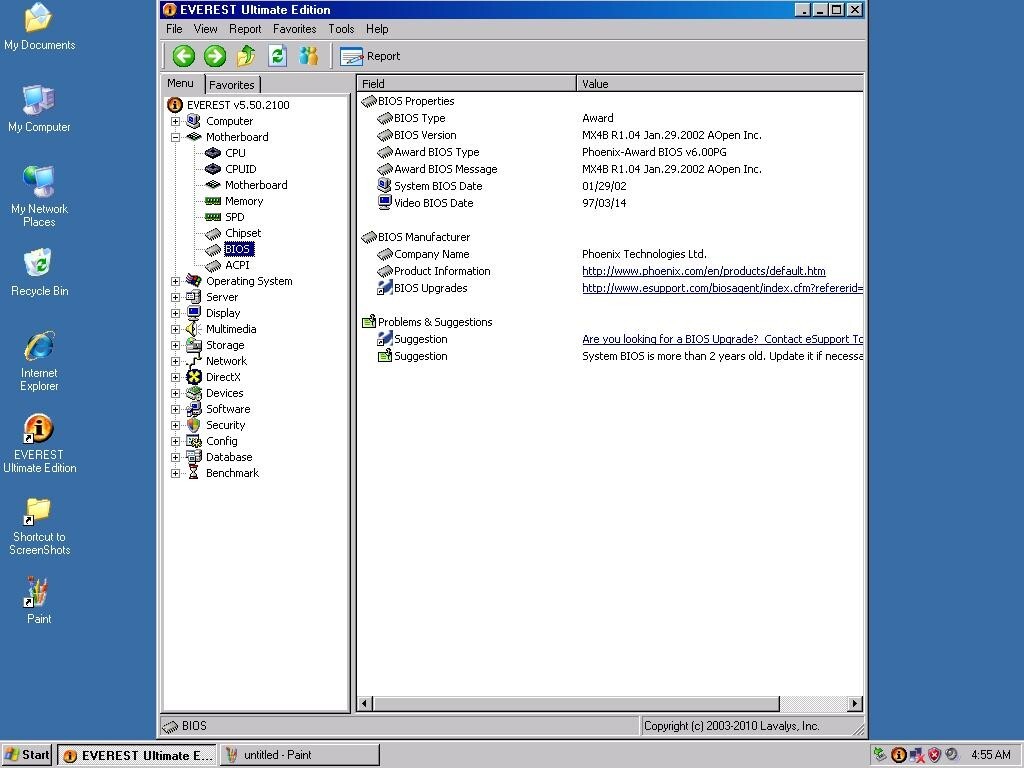The height and width of the screenshot is (768, 1024).
Task: Select the SPD module icon in tree
Action: 213,217
